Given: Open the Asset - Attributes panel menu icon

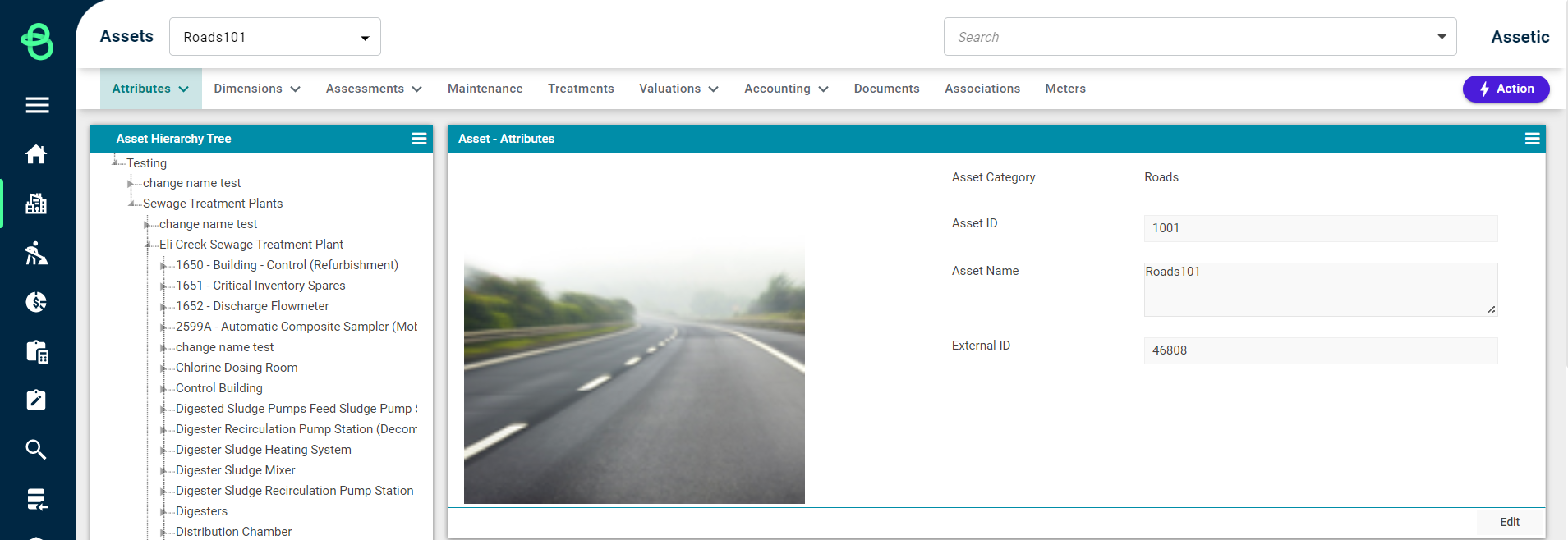Looking at the screenshot, I should [x=1532, y=139].
